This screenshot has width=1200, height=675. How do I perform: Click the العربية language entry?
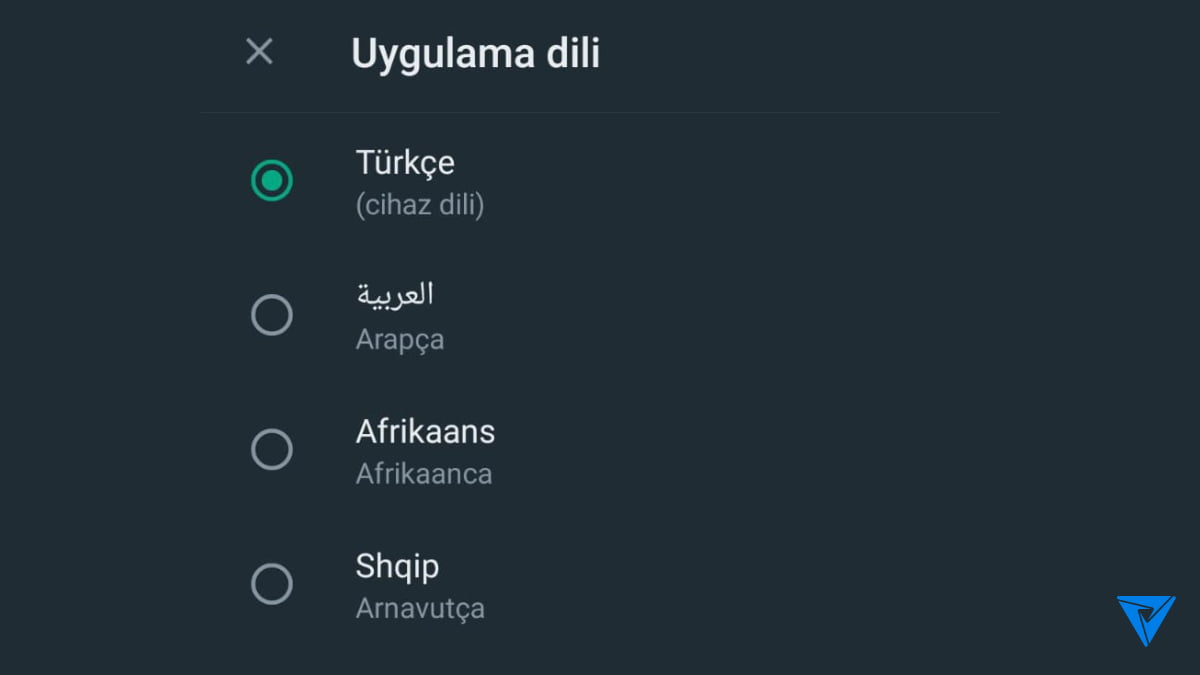[x=395, y=293]
